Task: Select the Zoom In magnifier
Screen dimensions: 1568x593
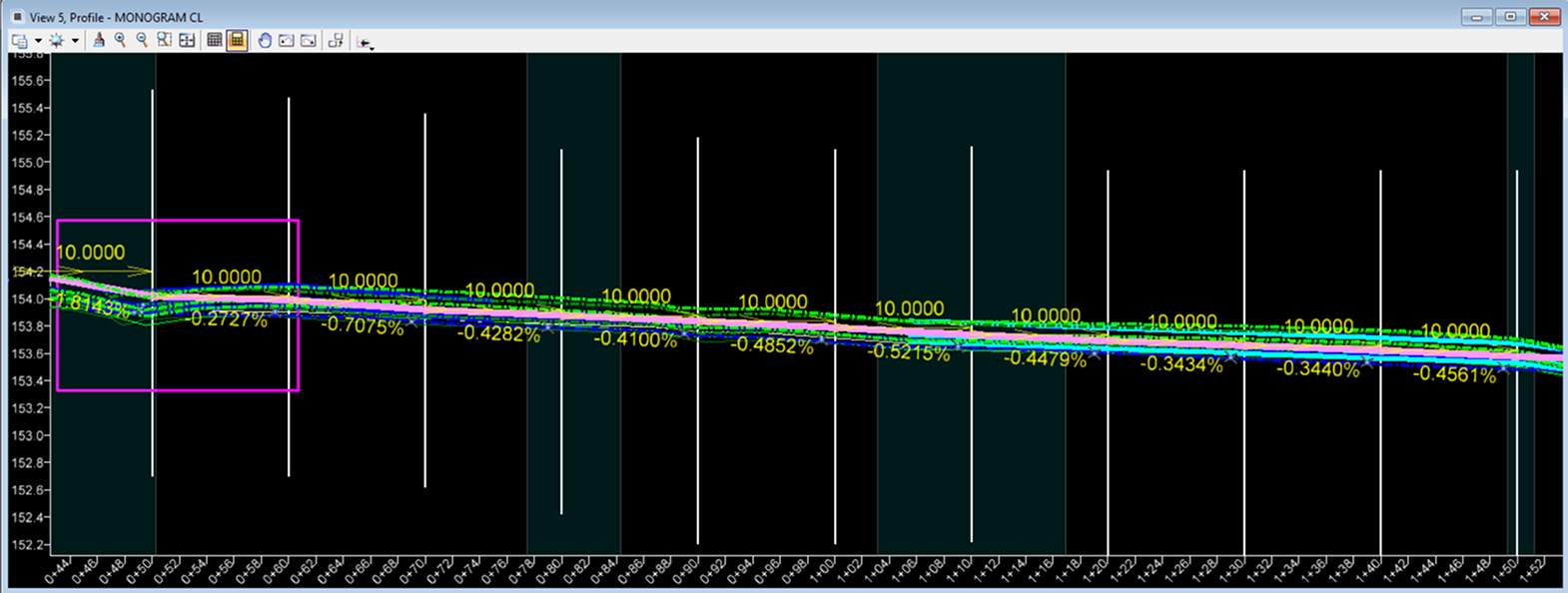Action: 120,41
